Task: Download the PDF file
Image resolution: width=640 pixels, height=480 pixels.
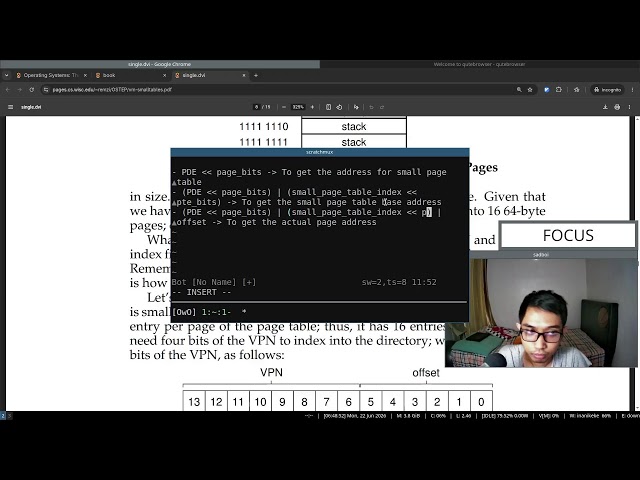Action: (605, 107)
